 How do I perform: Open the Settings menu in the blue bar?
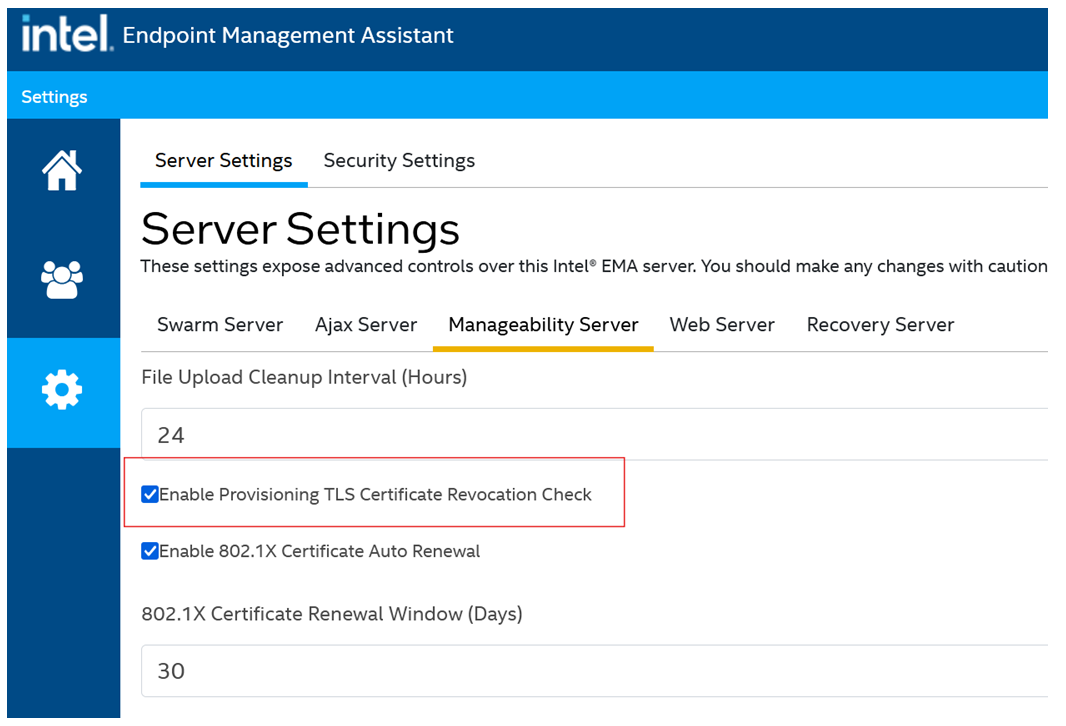54,96
